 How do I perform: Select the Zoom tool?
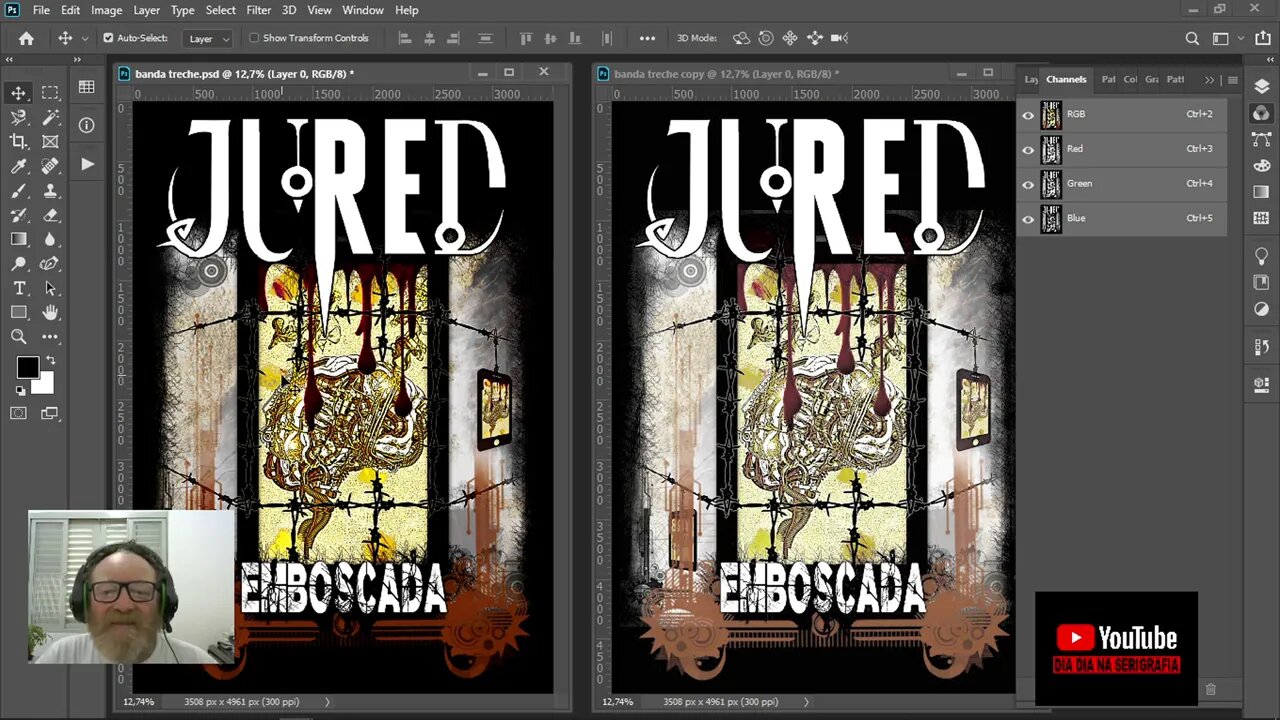pyautogui.click(x=19, y=337)
